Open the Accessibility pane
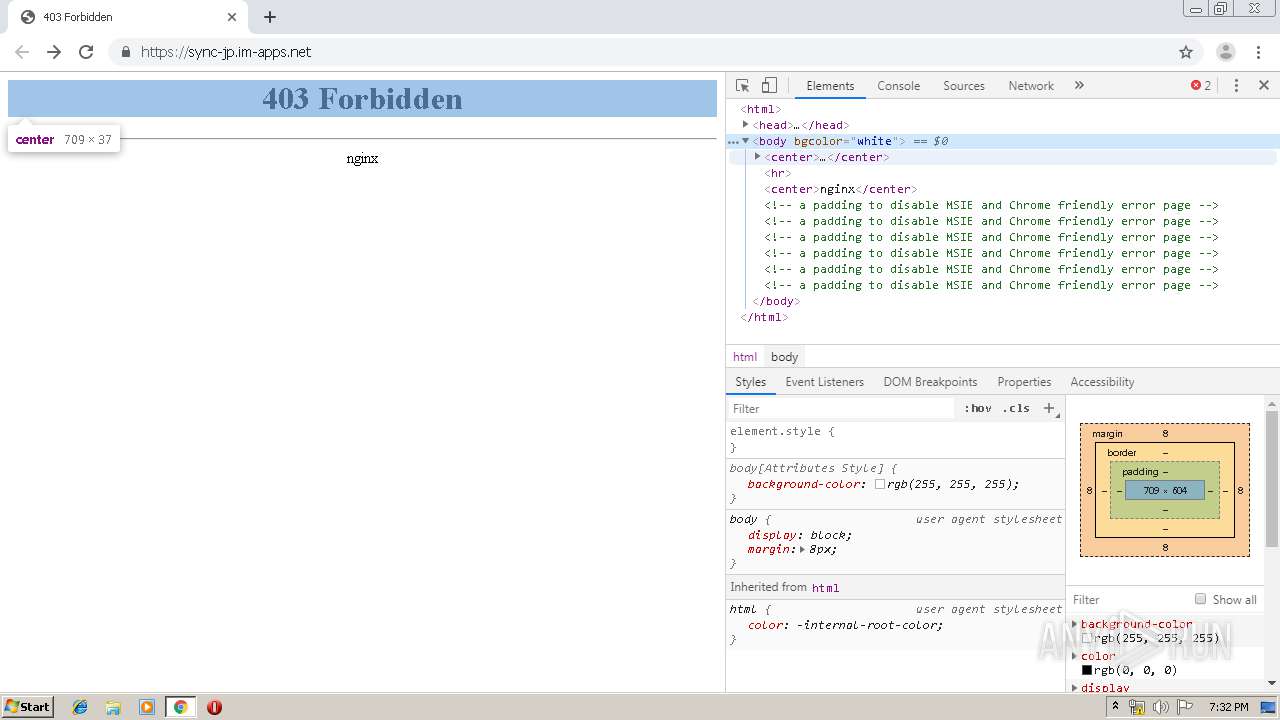The height and width of the screenshot is (720, 1280). coord(1102,382)
